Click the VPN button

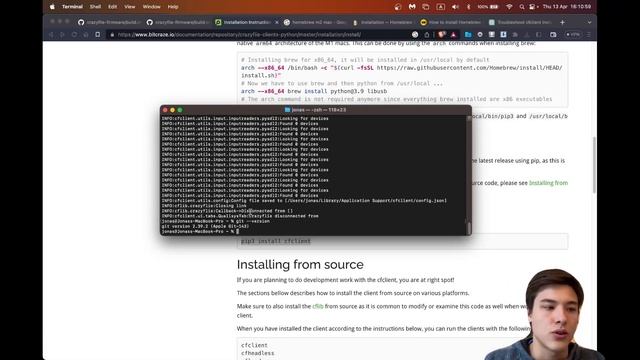coord(573,35)
